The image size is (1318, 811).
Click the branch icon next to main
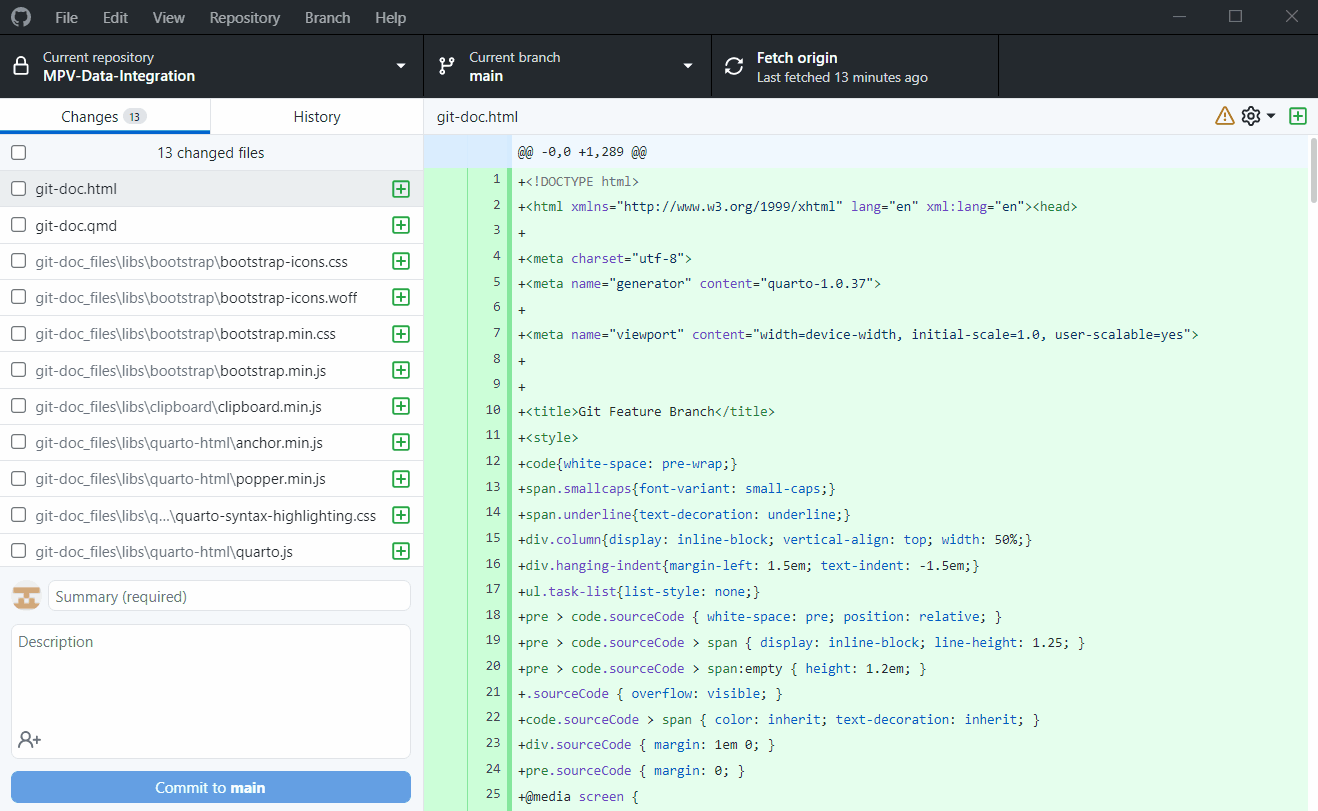tap(445, 65)
